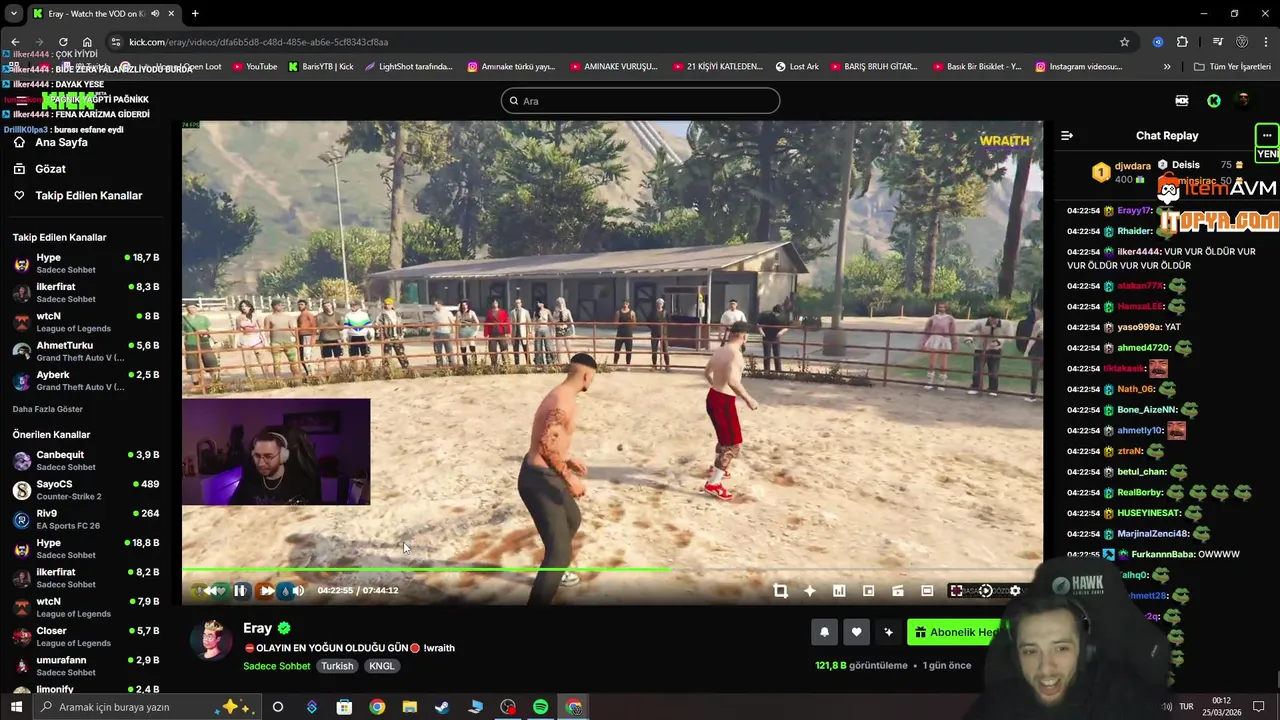Pause the video with the player pause button
The width and height of the screenshot is (1280, 720).
(x=240, y=591)
